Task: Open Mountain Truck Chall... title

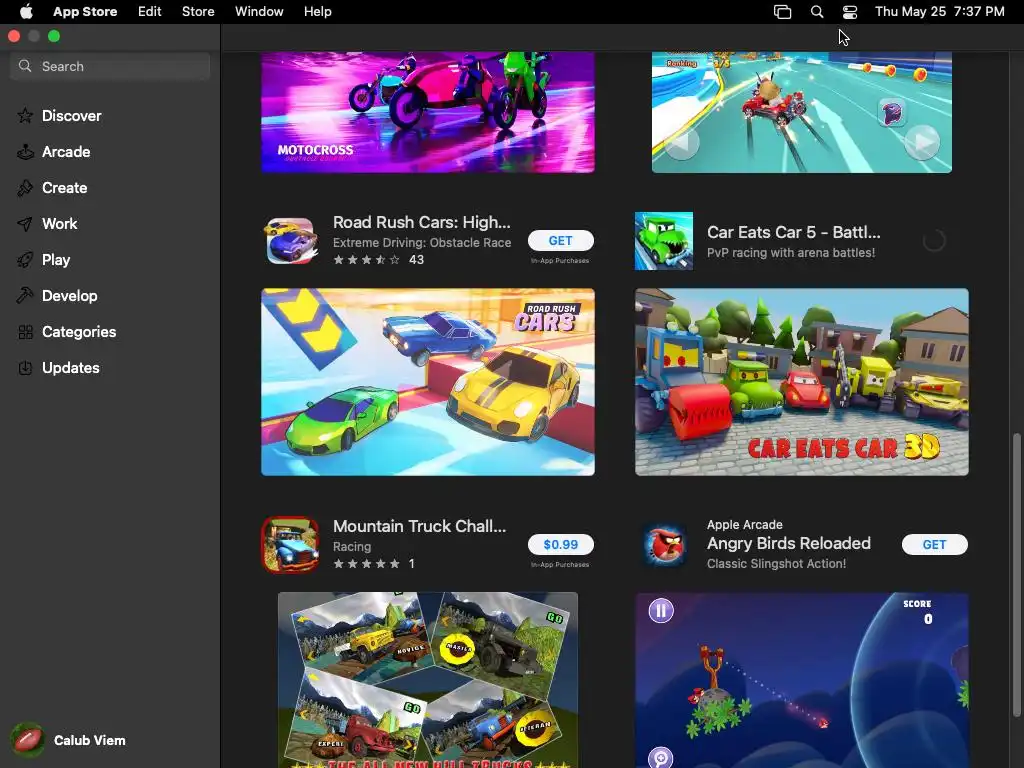Action: (x=419, y=526)
